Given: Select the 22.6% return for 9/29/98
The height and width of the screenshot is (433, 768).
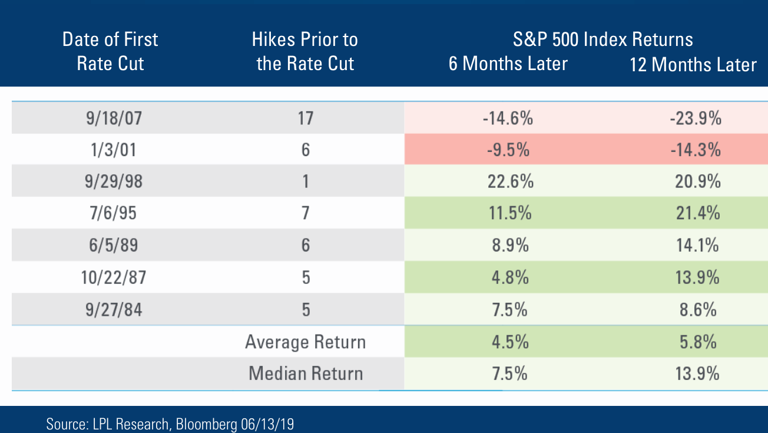Looking at the screenshot, I should (x=510, y=181).
